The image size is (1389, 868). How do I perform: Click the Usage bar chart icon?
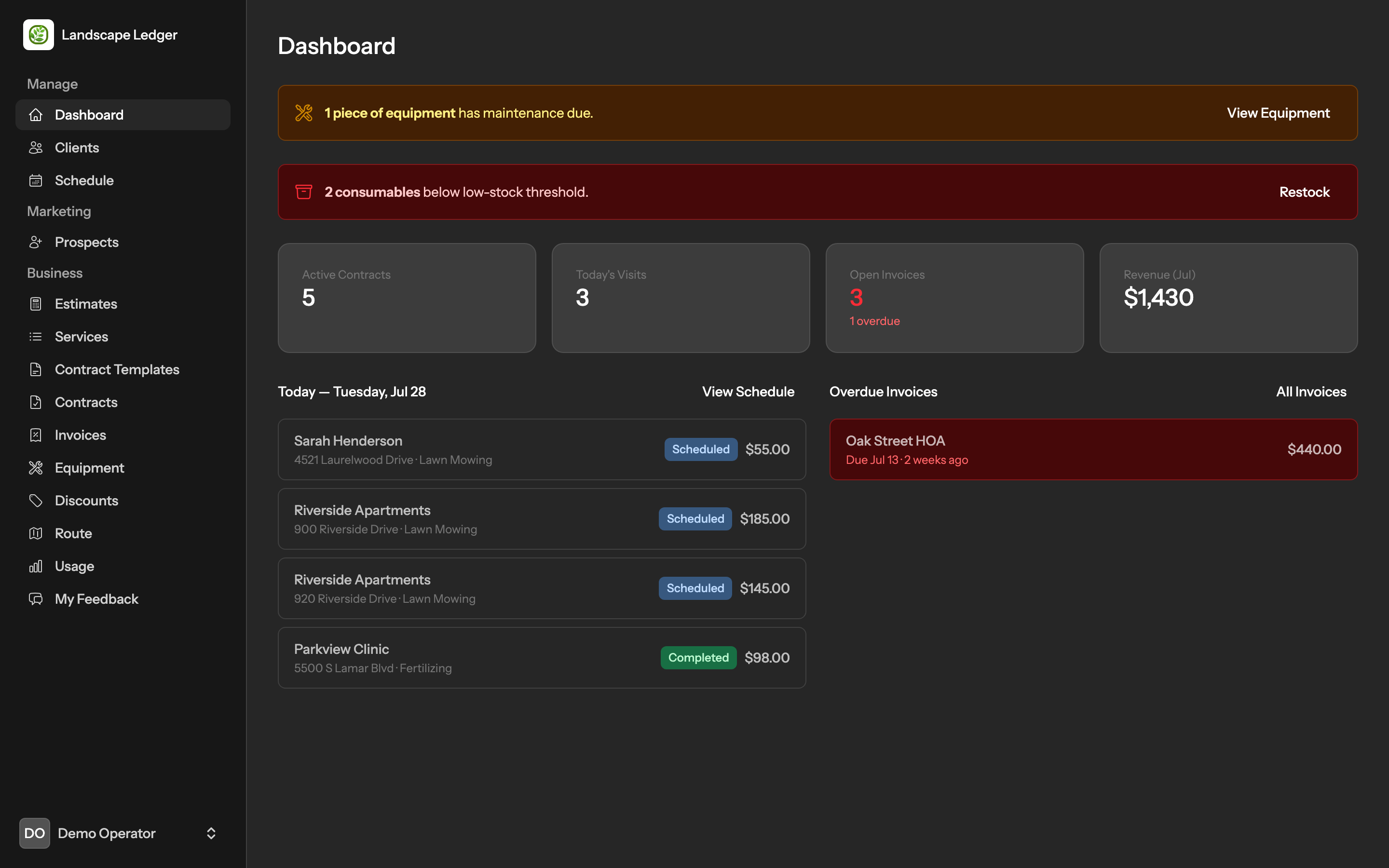[x=36, y=566]
